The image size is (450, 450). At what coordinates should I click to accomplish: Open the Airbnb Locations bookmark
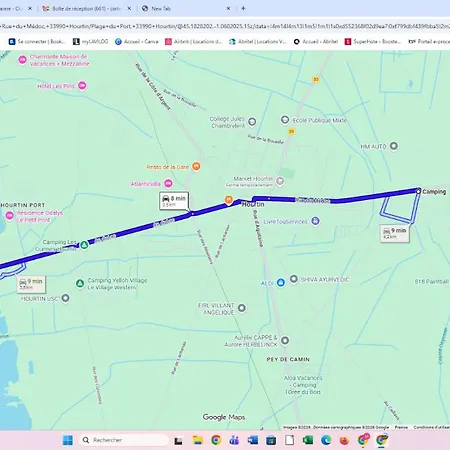193,41
